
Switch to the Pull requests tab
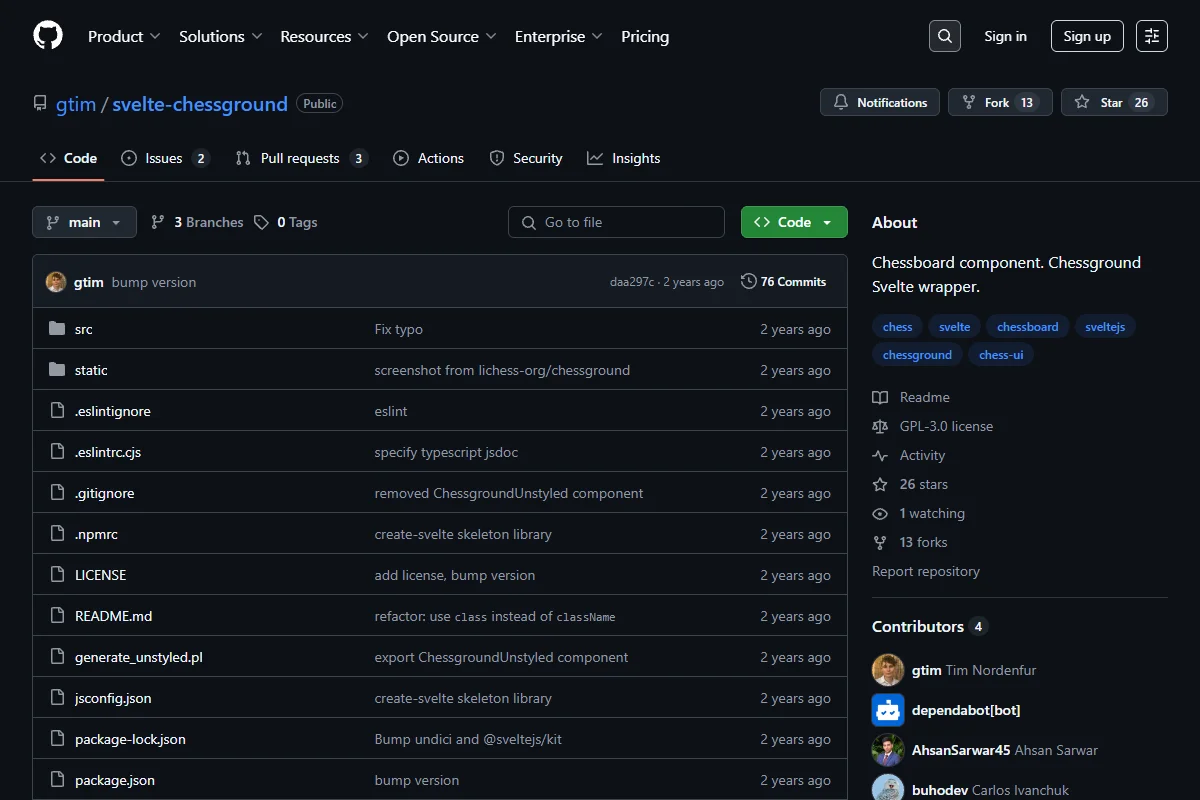302,158
